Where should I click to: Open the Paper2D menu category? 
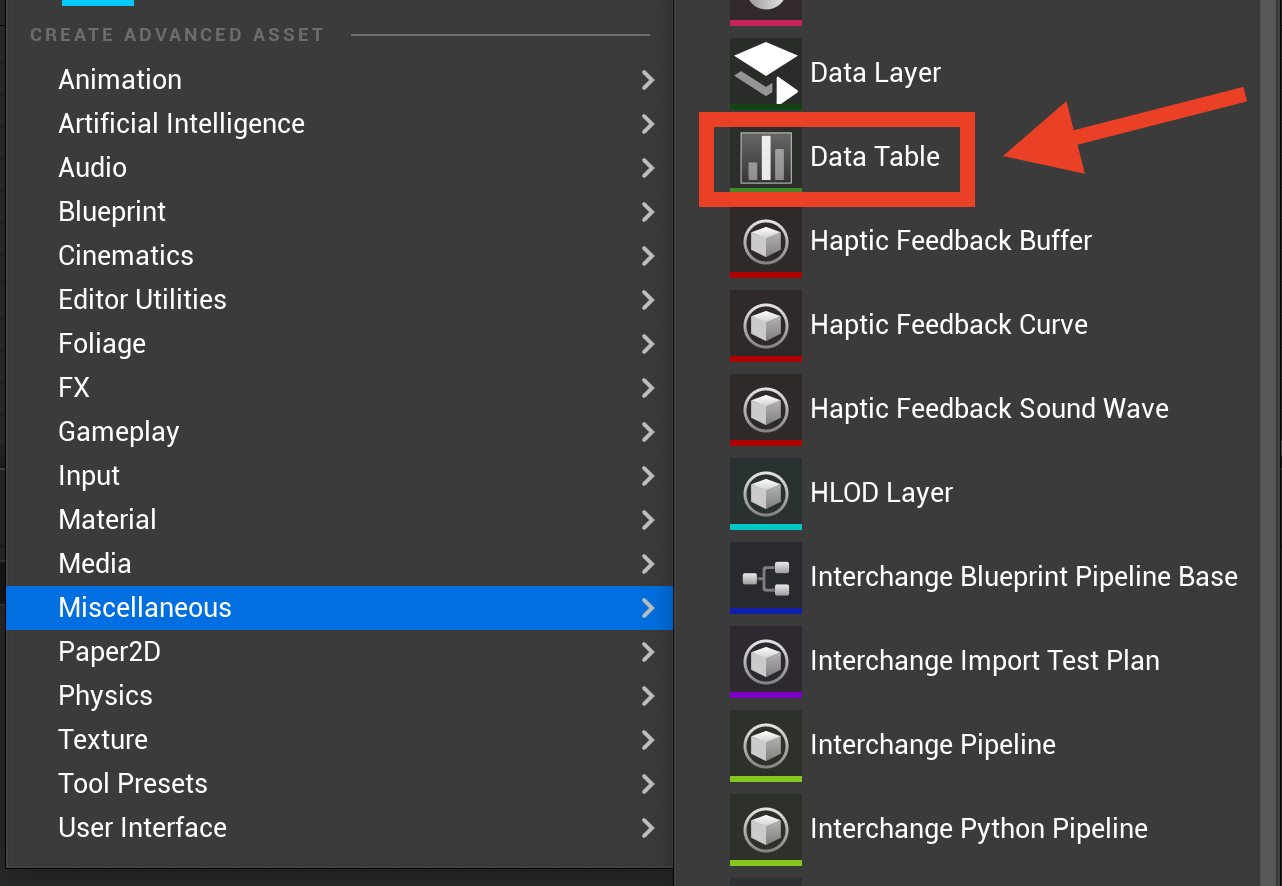tap(339, 652)
